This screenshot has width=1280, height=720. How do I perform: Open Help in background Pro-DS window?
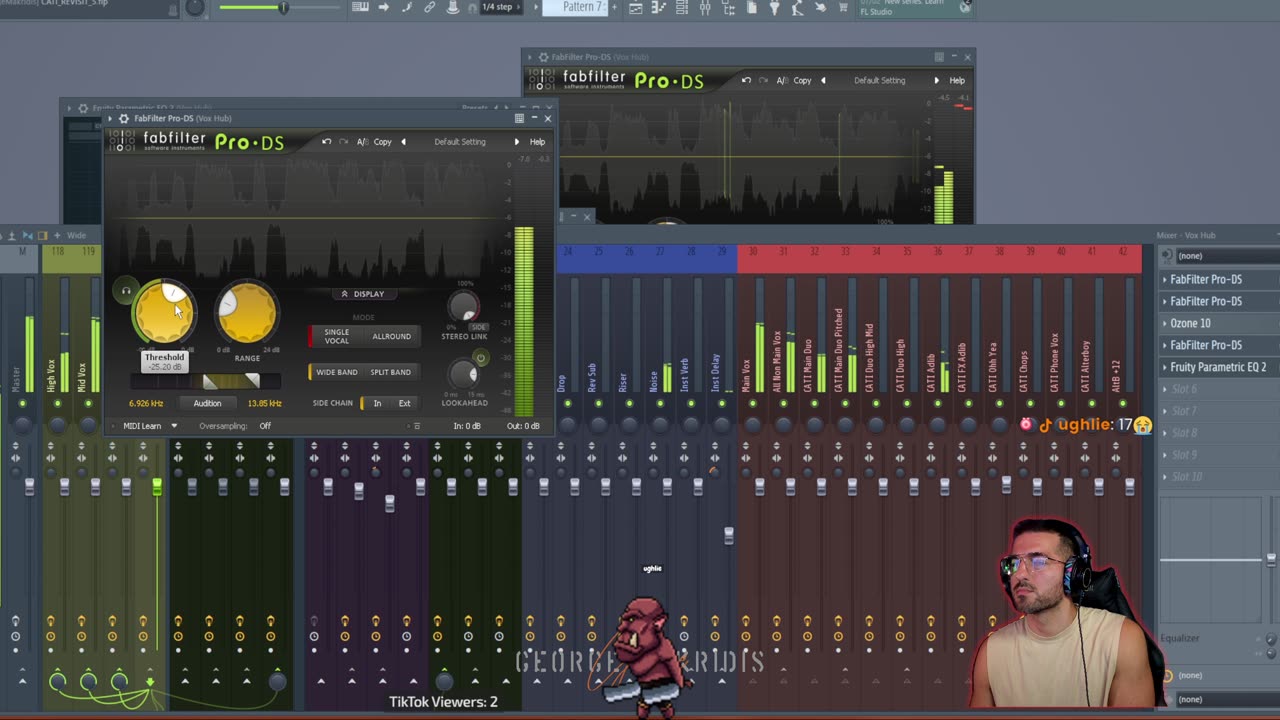(x=957, y=81)
